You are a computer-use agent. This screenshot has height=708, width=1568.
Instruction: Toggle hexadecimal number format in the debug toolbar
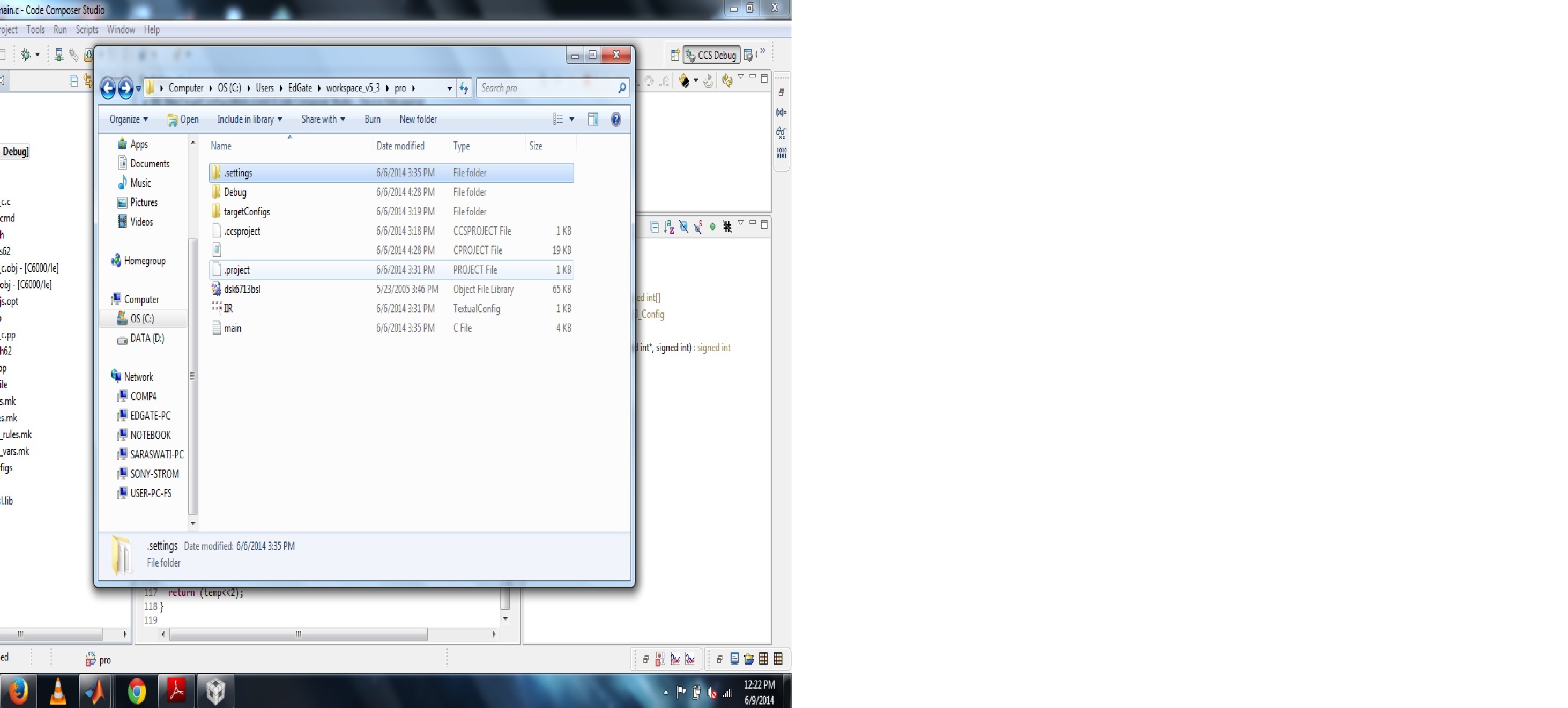(727, 227)
